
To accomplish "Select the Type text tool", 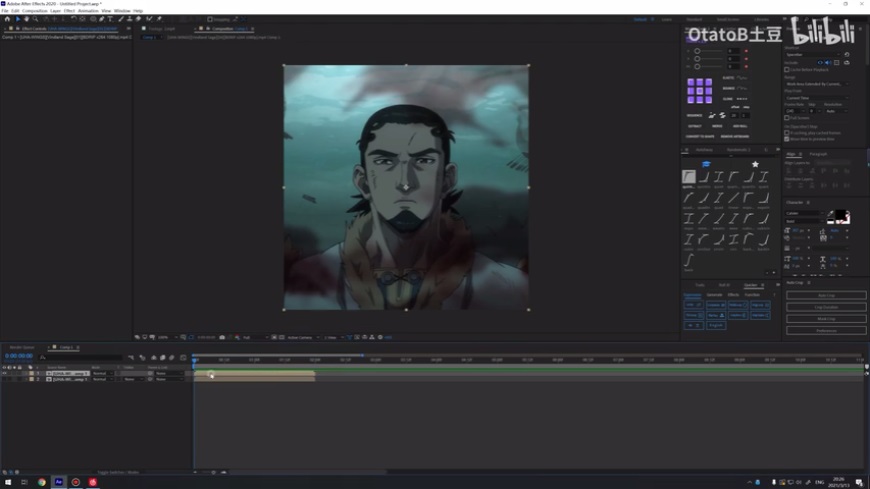I will (x=110, y=19).
